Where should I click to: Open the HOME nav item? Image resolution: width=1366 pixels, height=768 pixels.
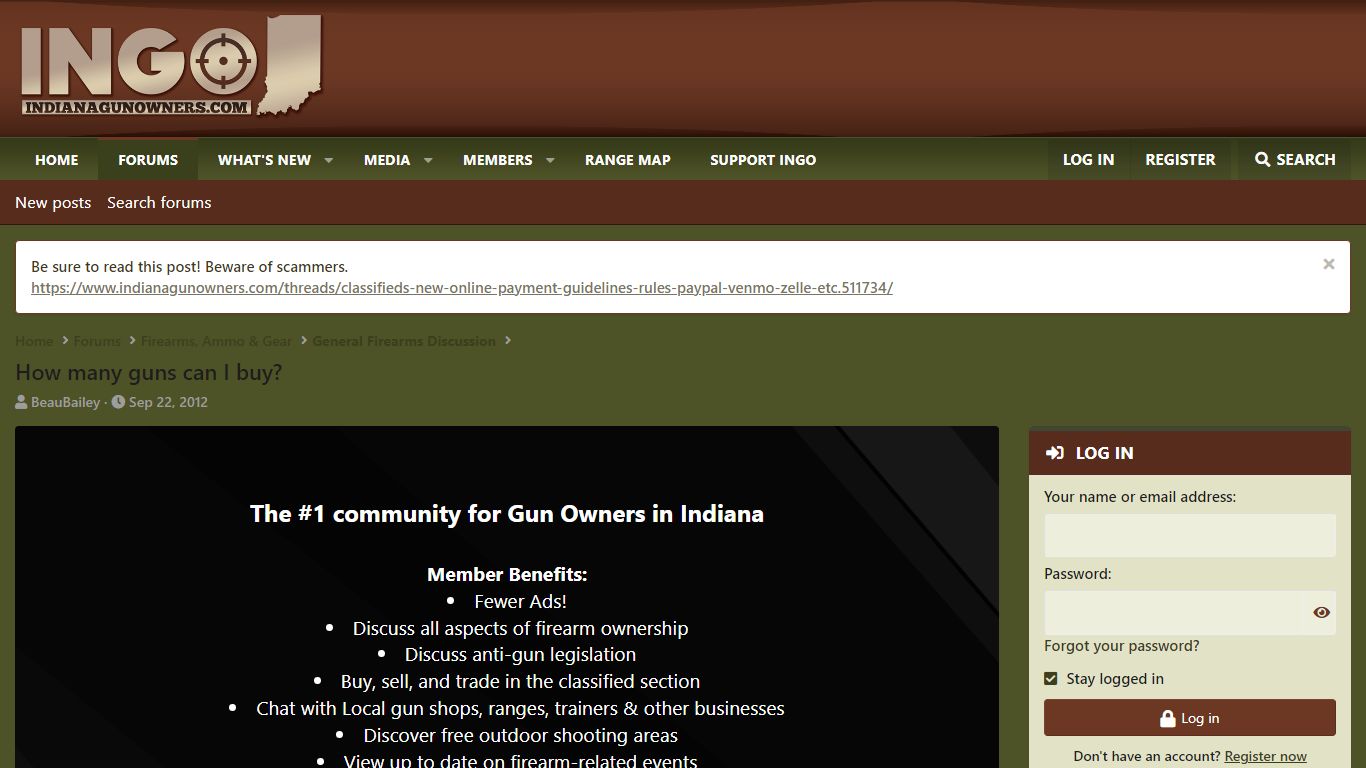click(x=57, y=160)
